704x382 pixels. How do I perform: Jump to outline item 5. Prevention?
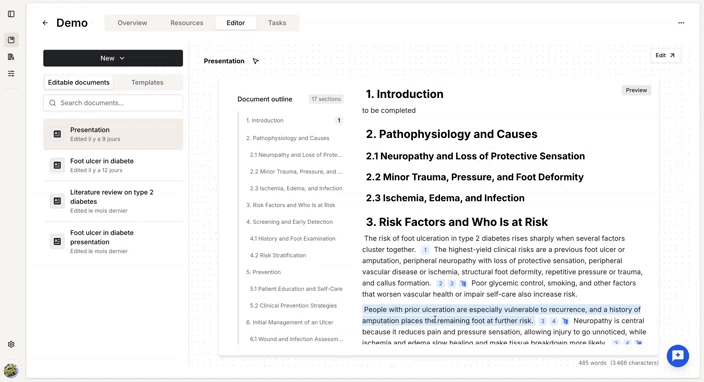[264, 272]
